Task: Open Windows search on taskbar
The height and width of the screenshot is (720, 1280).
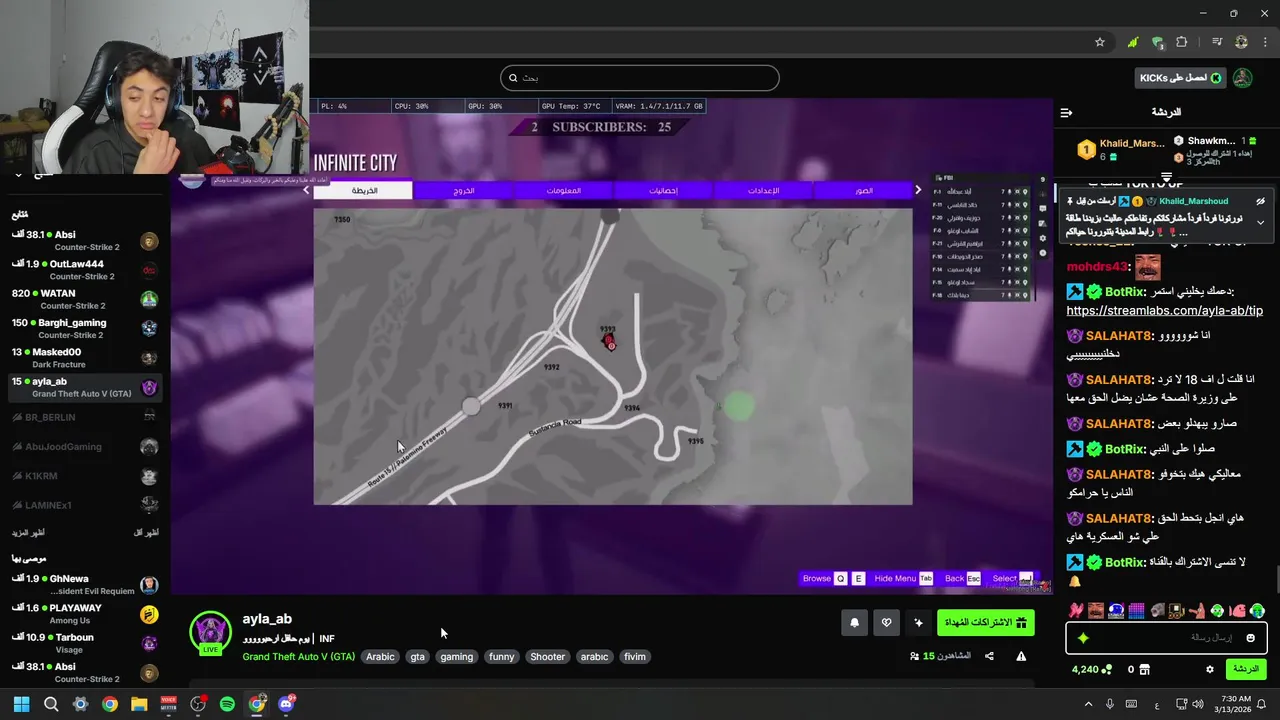Action: tap(51, 704)
